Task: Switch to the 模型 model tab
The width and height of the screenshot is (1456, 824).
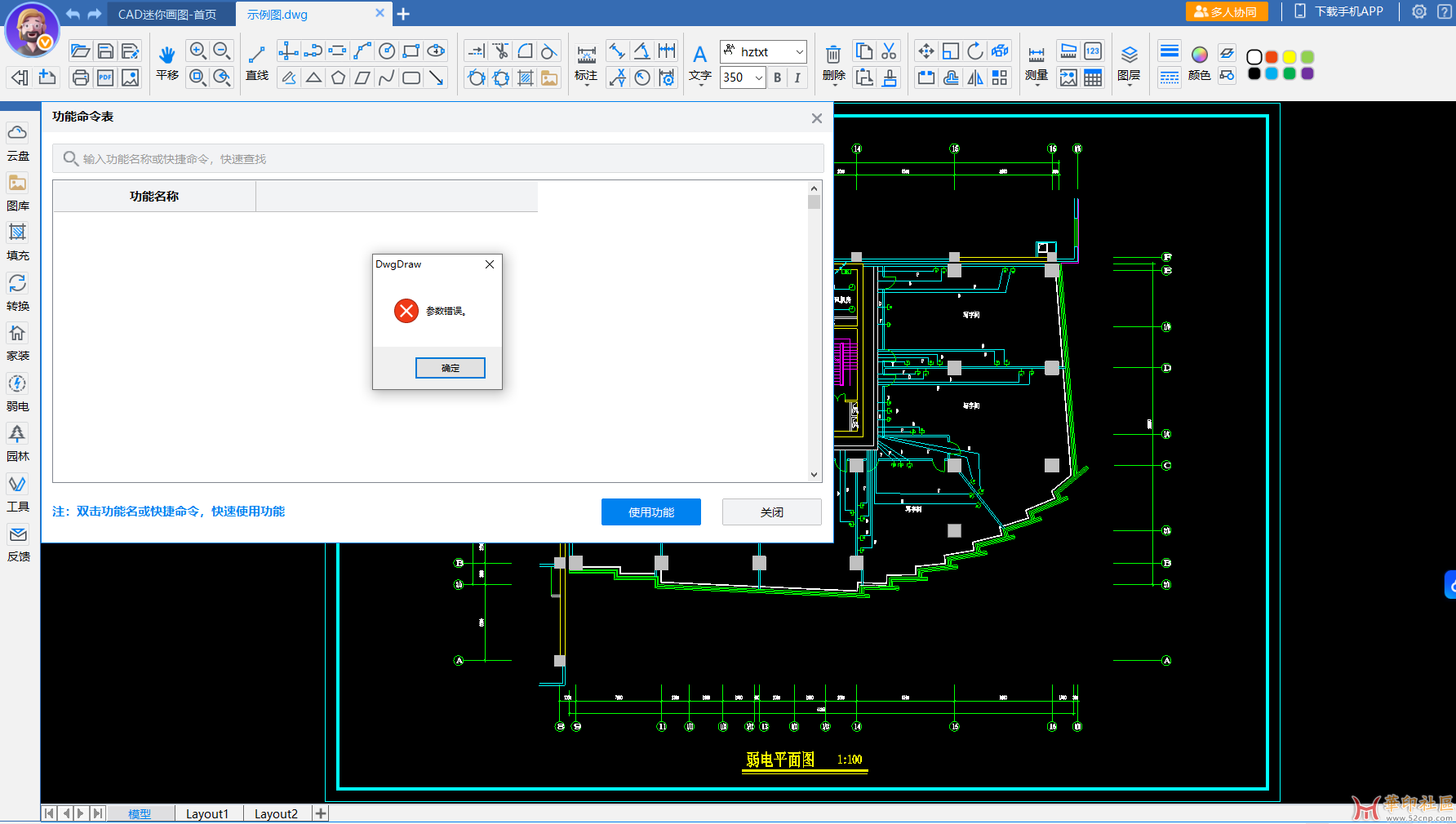Action: point(140,813)
